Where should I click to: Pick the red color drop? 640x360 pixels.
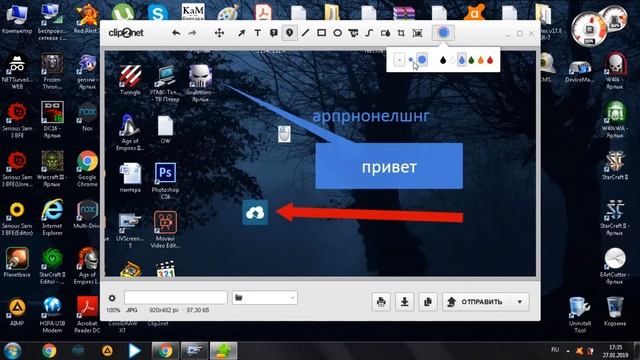(x=490, y=60)
